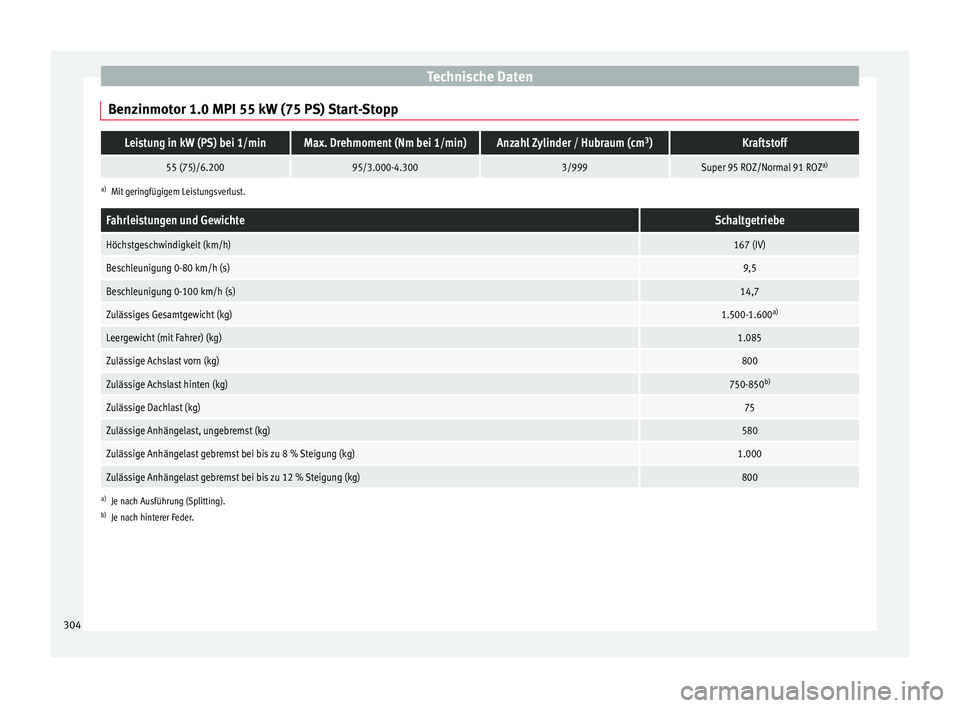Select the roof load value '75'

pyautogui.click(x=749, y=408)
